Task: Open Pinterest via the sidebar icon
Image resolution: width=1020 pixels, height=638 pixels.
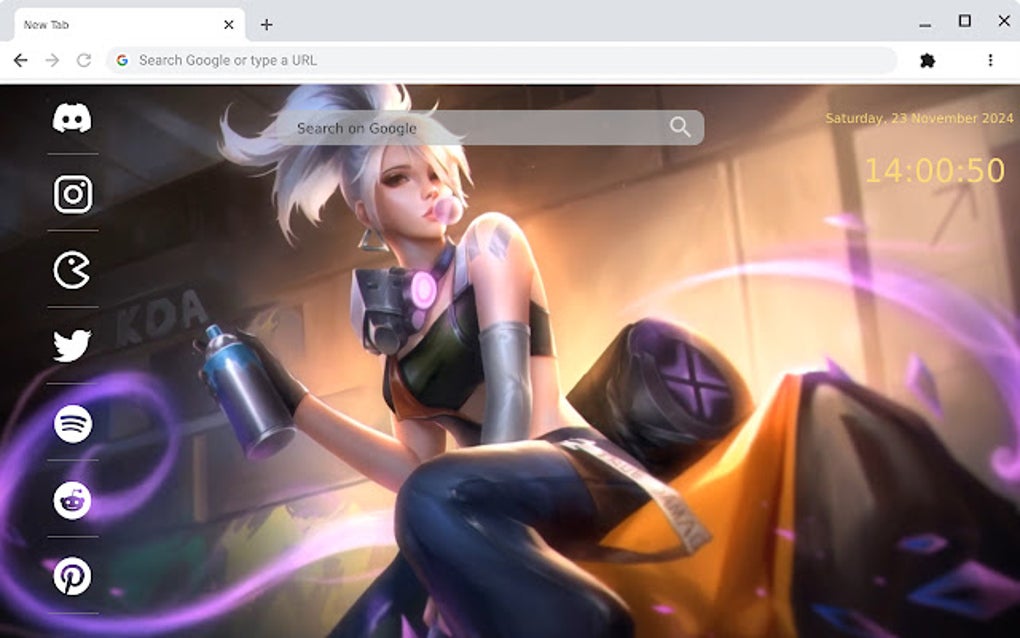Action: tap(70, 576)
